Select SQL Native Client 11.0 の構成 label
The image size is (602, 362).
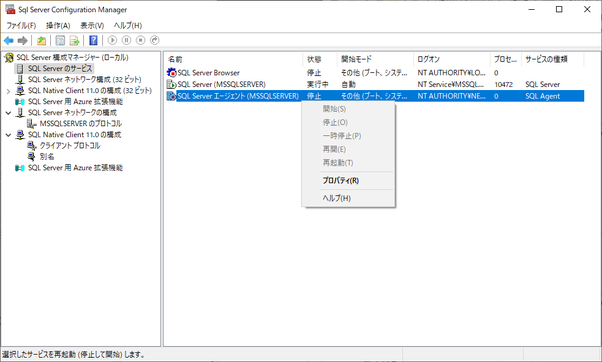pos(74,135)
